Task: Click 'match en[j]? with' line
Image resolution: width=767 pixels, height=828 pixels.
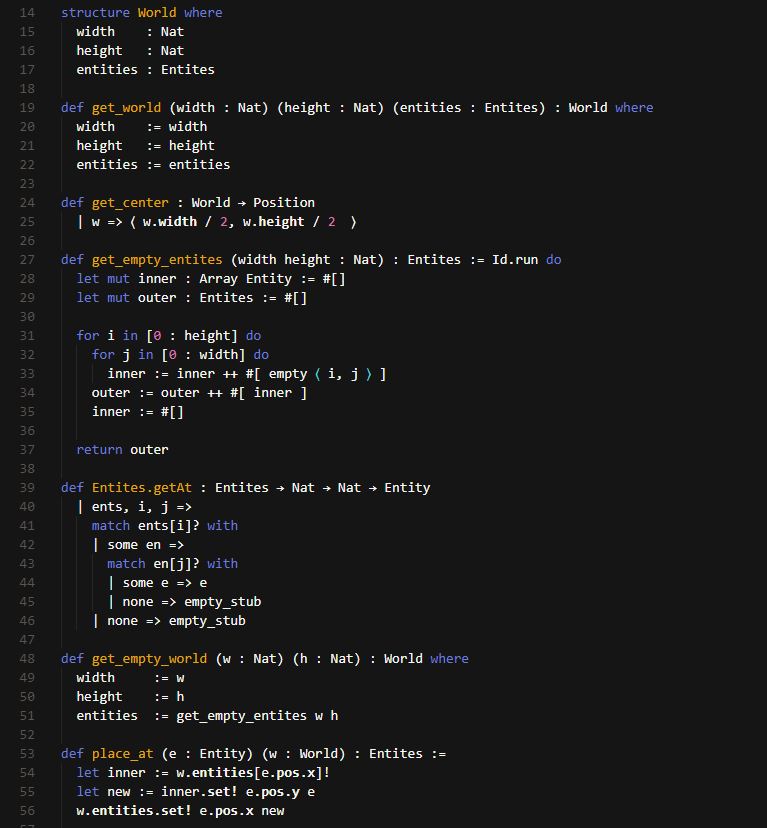Action: (172, 564)
